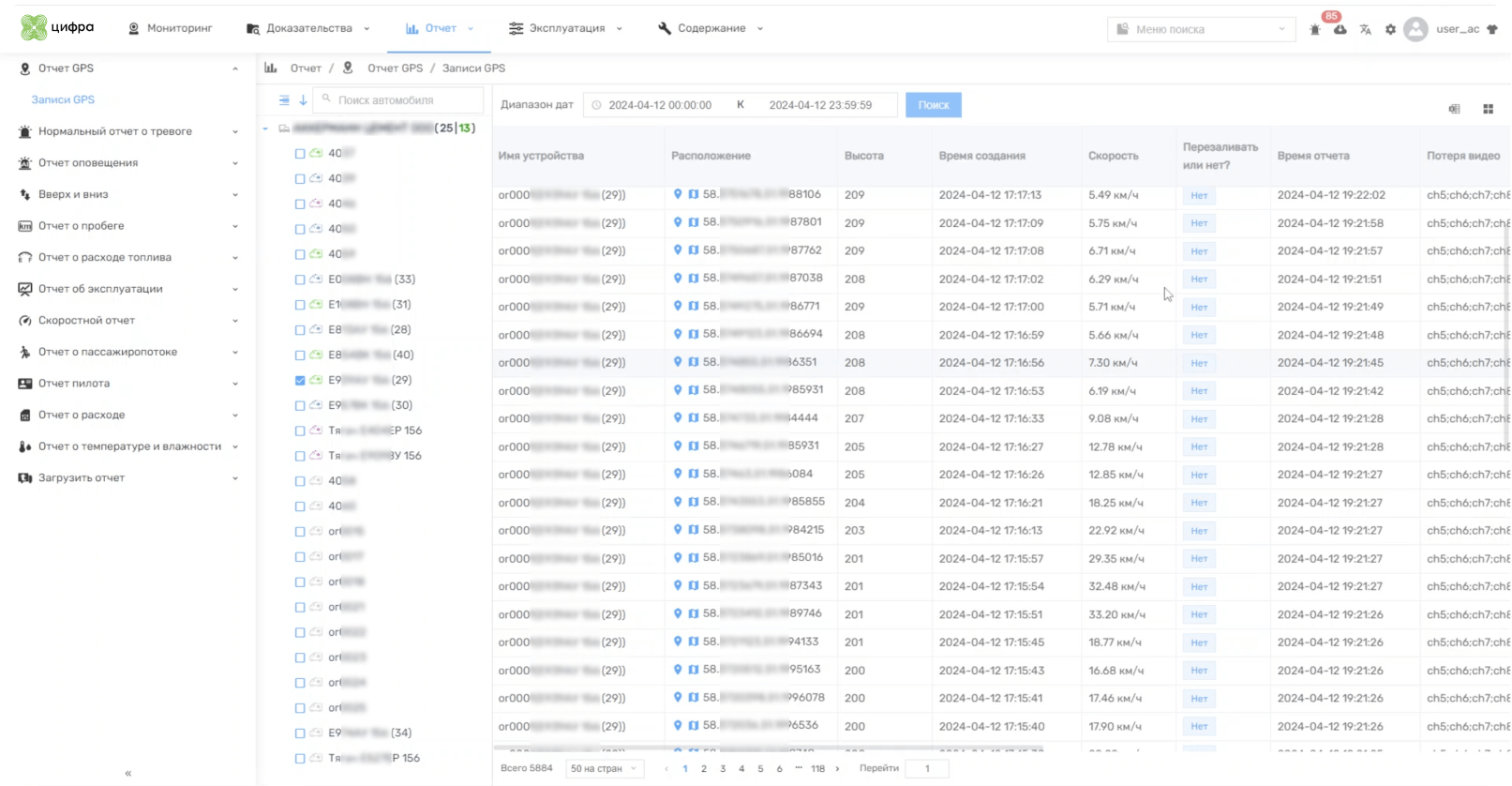Image resolution: width=1512 pixels, height=786 pixels.
Task: Click the start date 2024-04-12 00:00:00 field
Action: point(660,105)
